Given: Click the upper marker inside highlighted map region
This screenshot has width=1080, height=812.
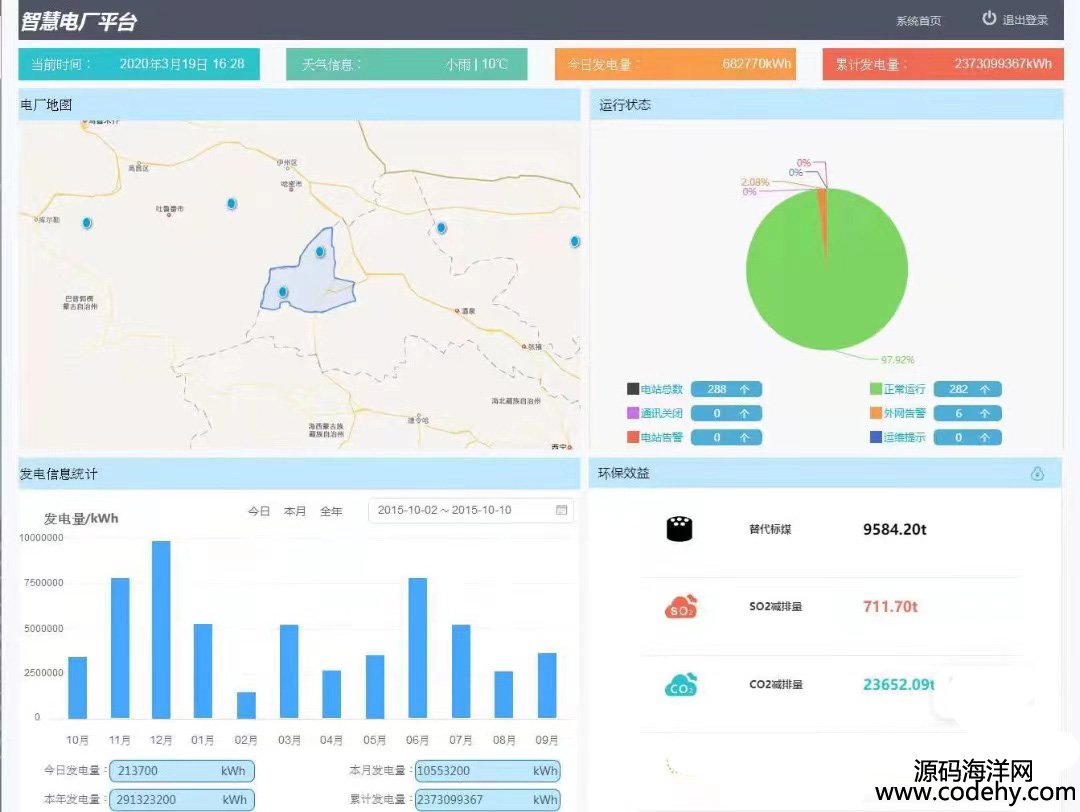Looking at the screenshot, I should pyautogui.click(x=320, y=252).
